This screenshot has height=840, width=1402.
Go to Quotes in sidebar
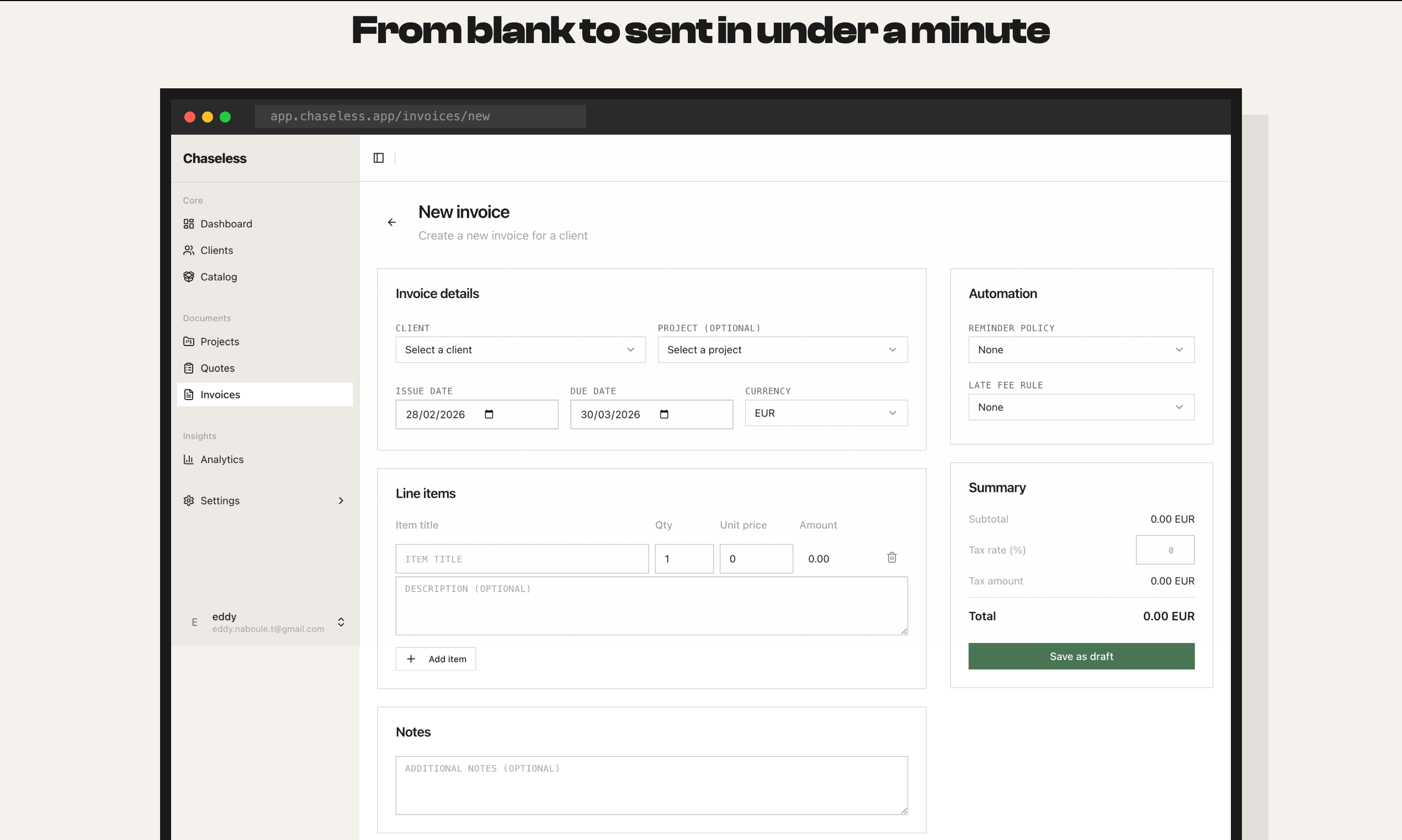coord(217,368)
